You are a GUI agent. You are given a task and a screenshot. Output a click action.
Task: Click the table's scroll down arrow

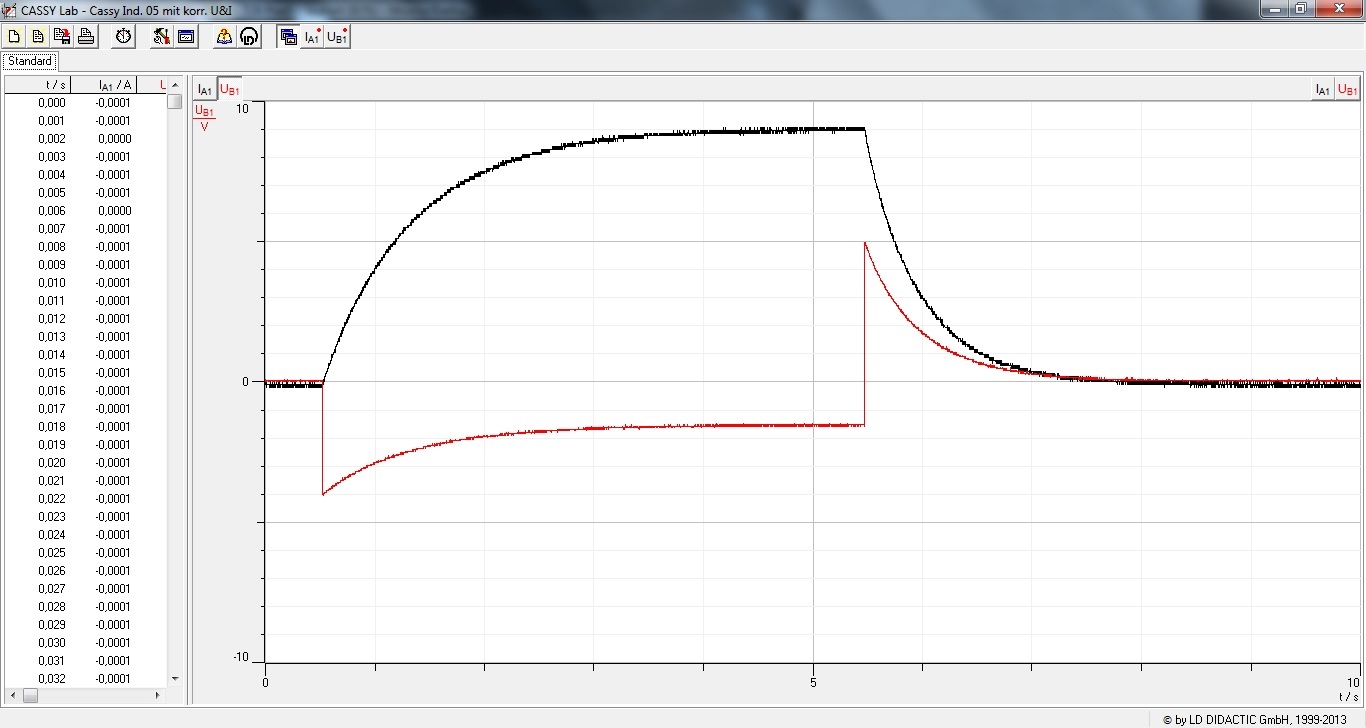[x=175, y=679]
